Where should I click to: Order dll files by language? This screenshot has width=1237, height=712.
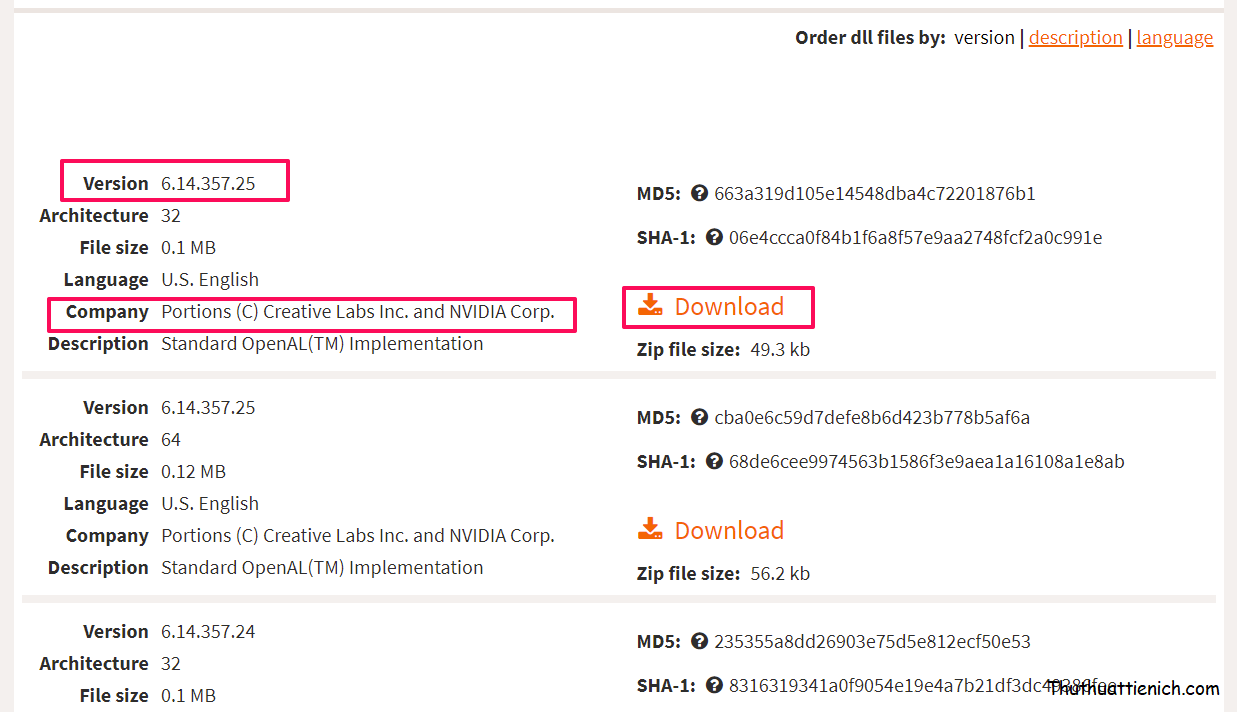(x=1174, y=38)
